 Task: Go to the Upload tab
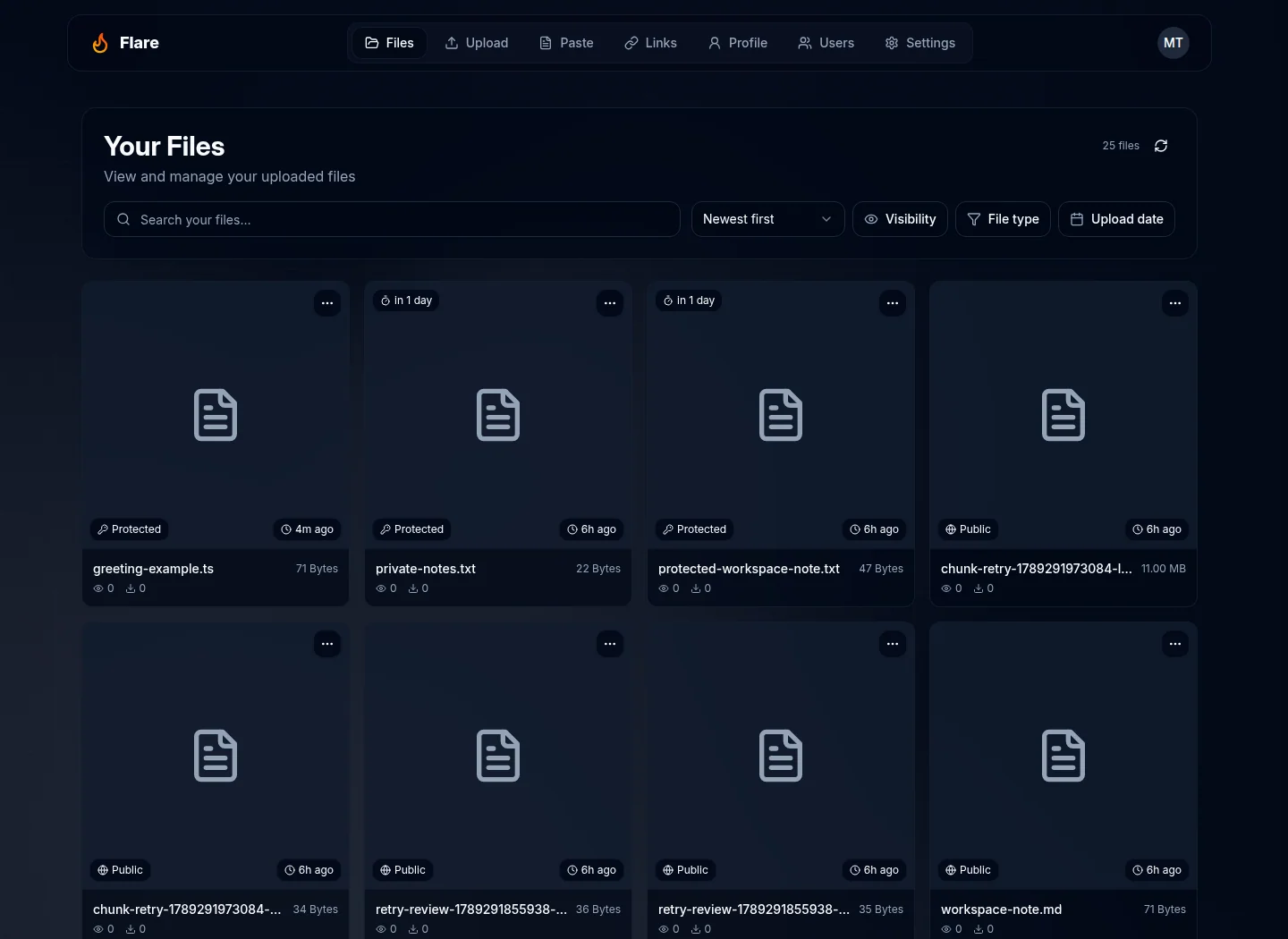click(x=477, y=43)
